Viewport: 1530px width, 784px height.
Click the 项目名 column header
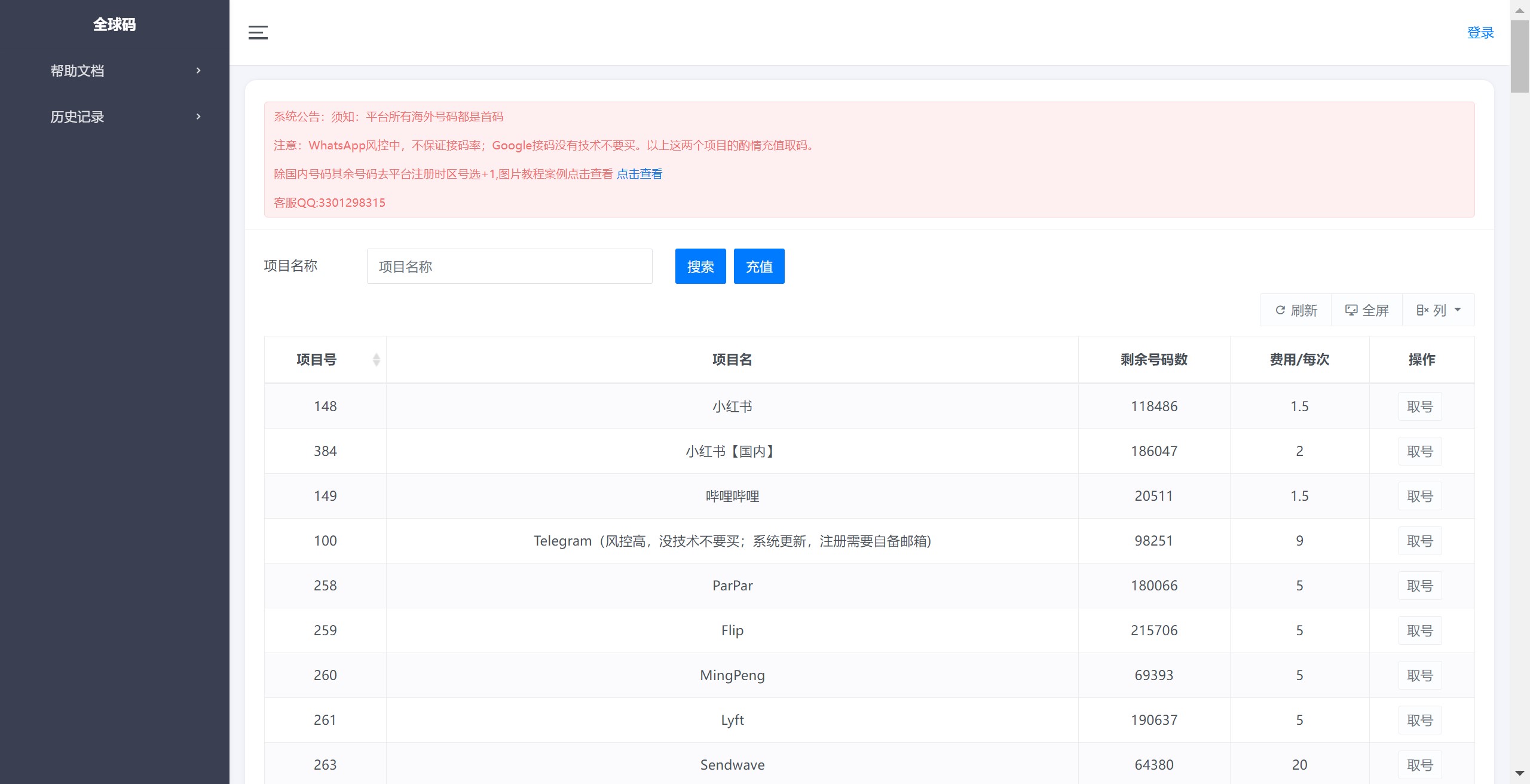tap(732, 360)
